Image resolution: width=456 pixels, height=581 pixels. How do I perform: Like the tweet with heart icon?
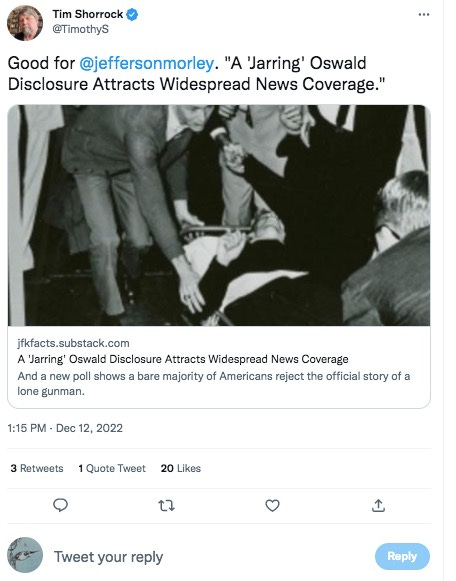click(272, 505)
